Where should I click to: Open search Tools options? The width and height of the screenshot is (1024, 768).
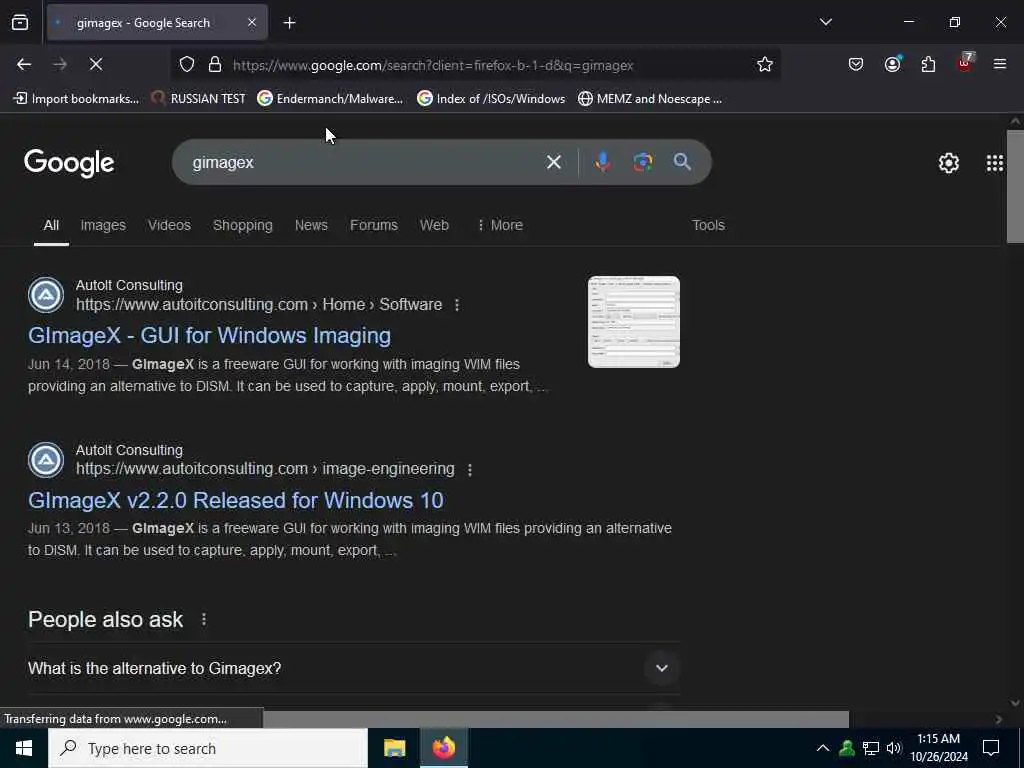coord(708,225)
